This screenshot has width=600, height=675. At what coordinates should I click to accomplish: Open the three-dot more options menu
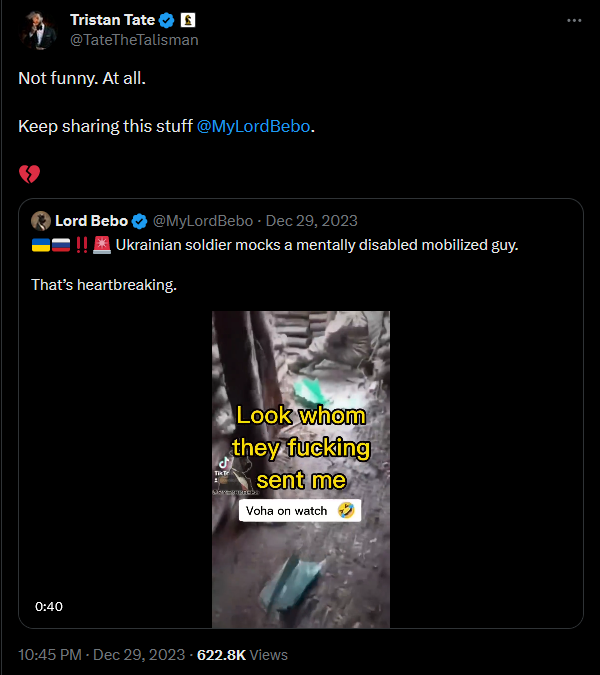(574, 21)
